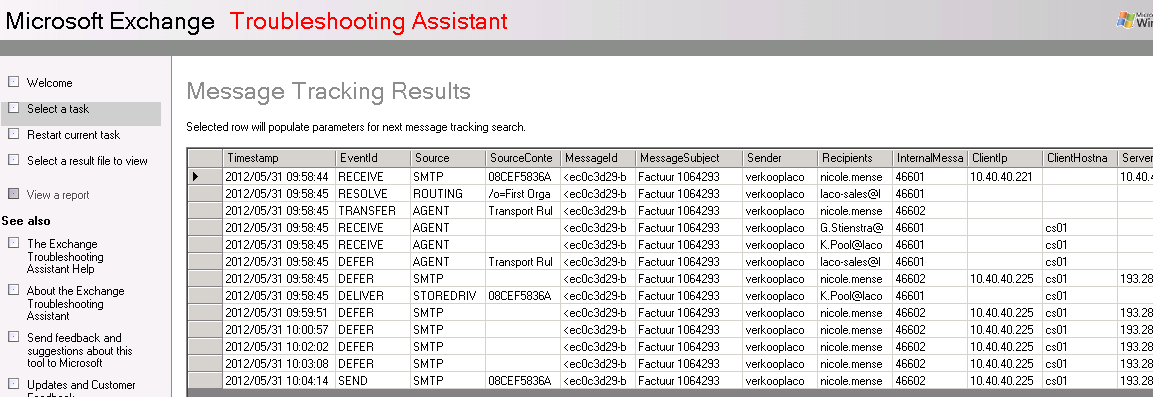
Task: Click the ROUTING source cell
Action: pos(447,193)
